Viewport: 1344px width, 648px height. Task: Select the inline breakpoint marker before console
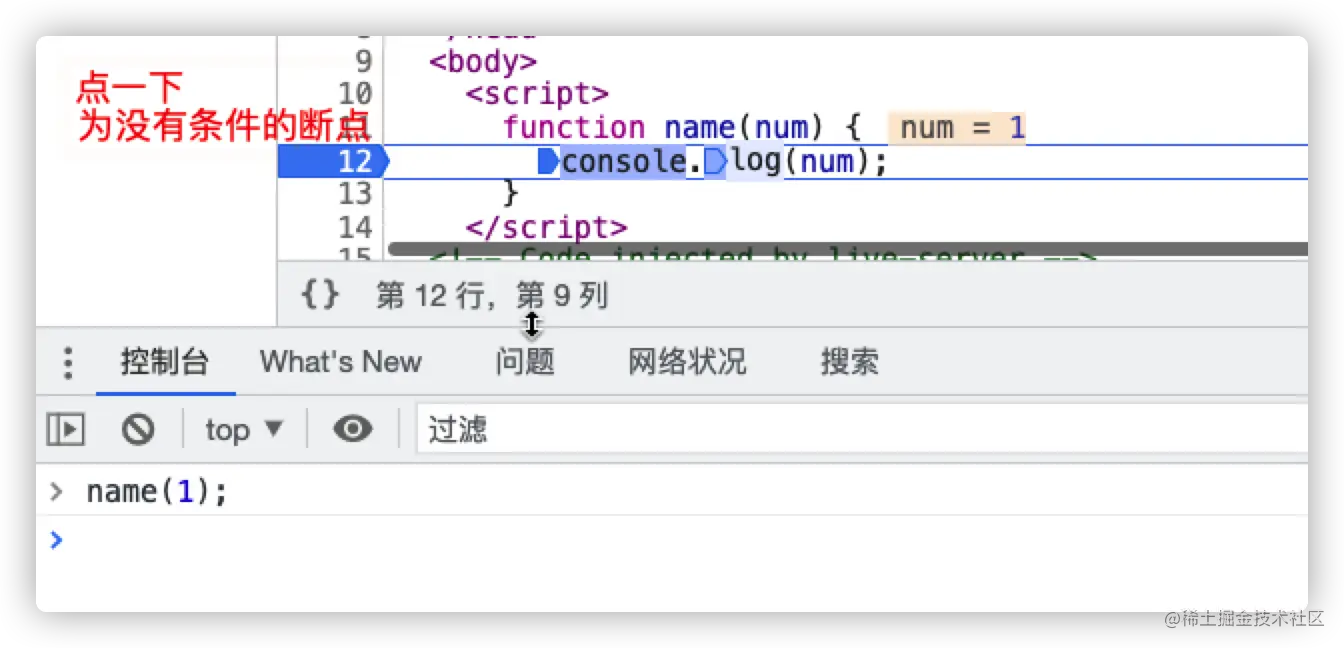click(549, 160)
